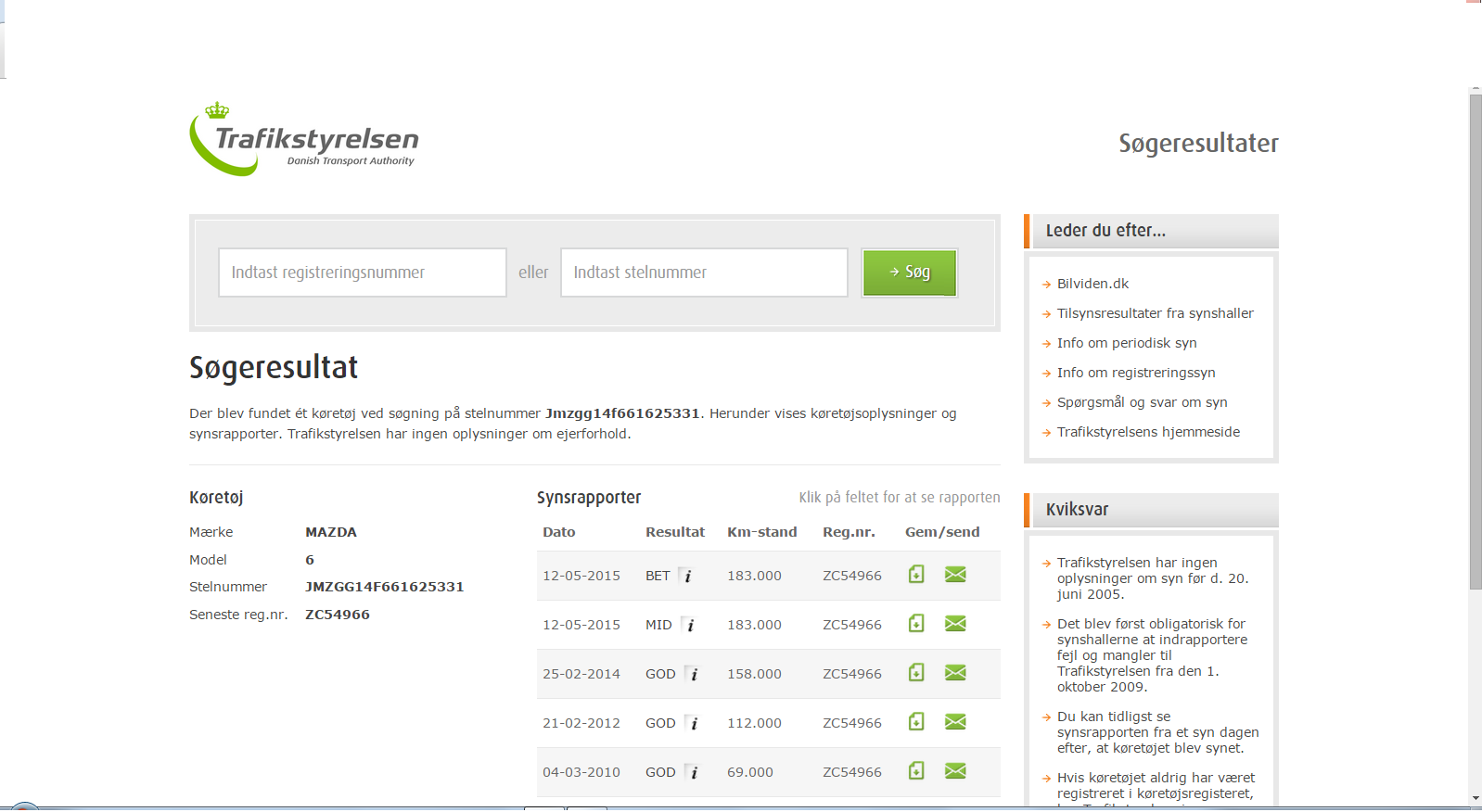Open Spørgsmål og svar om syn

click(1142, 402)
